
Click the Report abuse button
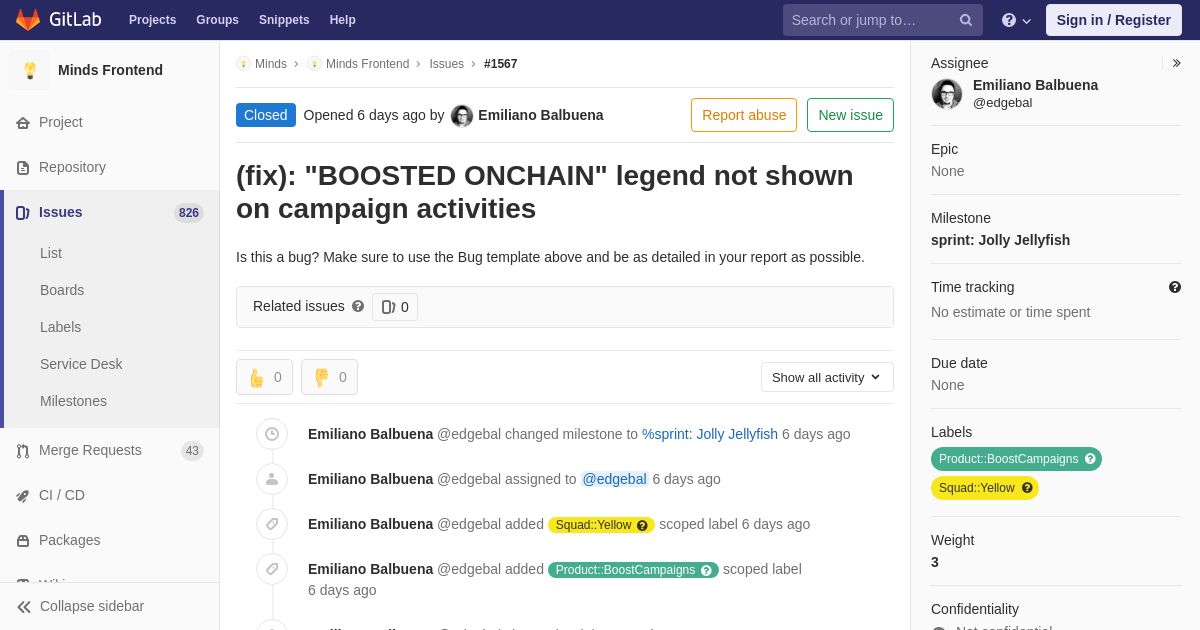[x=744, y=115]
